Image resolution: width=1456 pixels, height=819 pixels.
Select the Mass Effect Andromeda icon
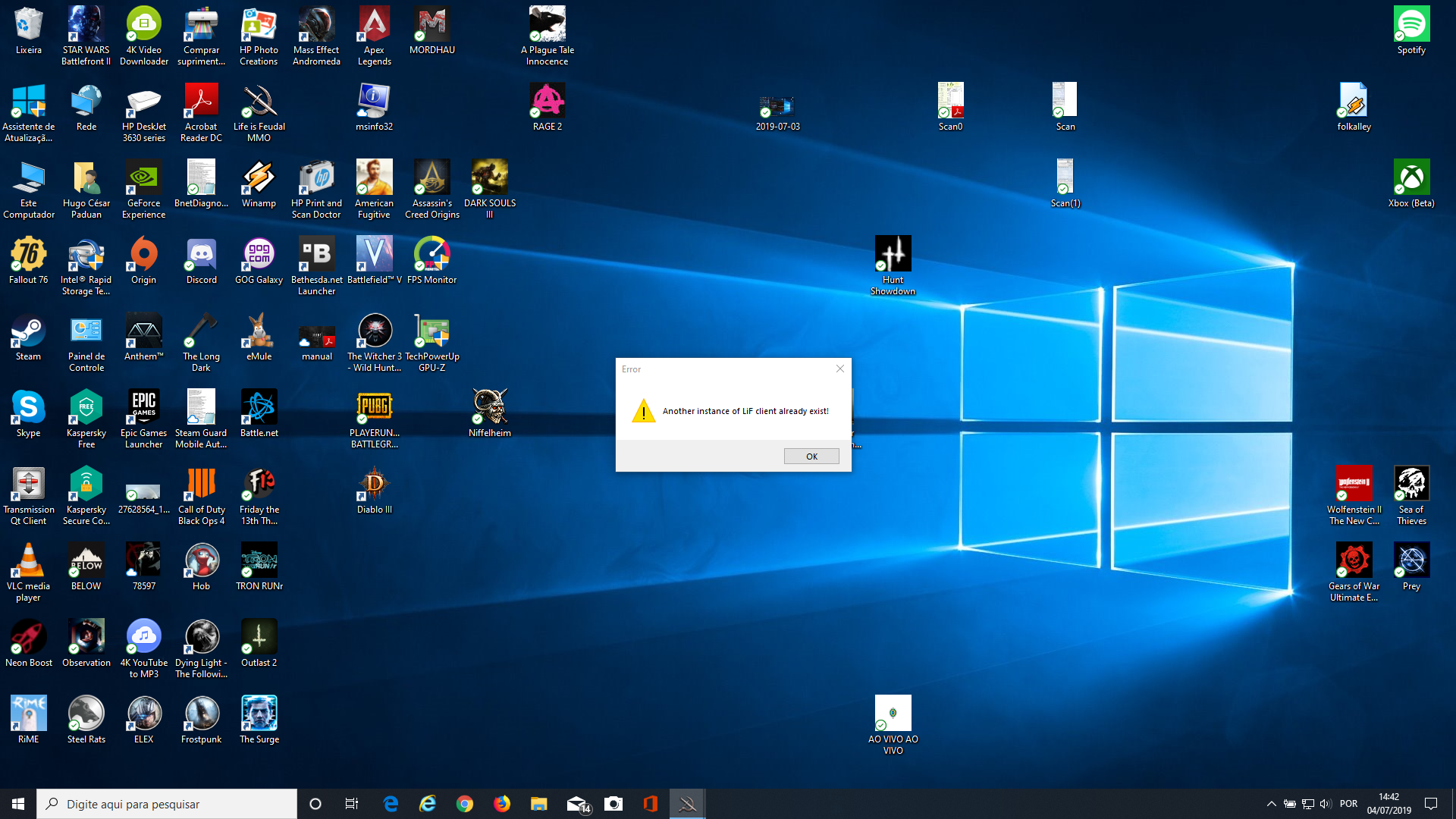click(x=317, y=36)
